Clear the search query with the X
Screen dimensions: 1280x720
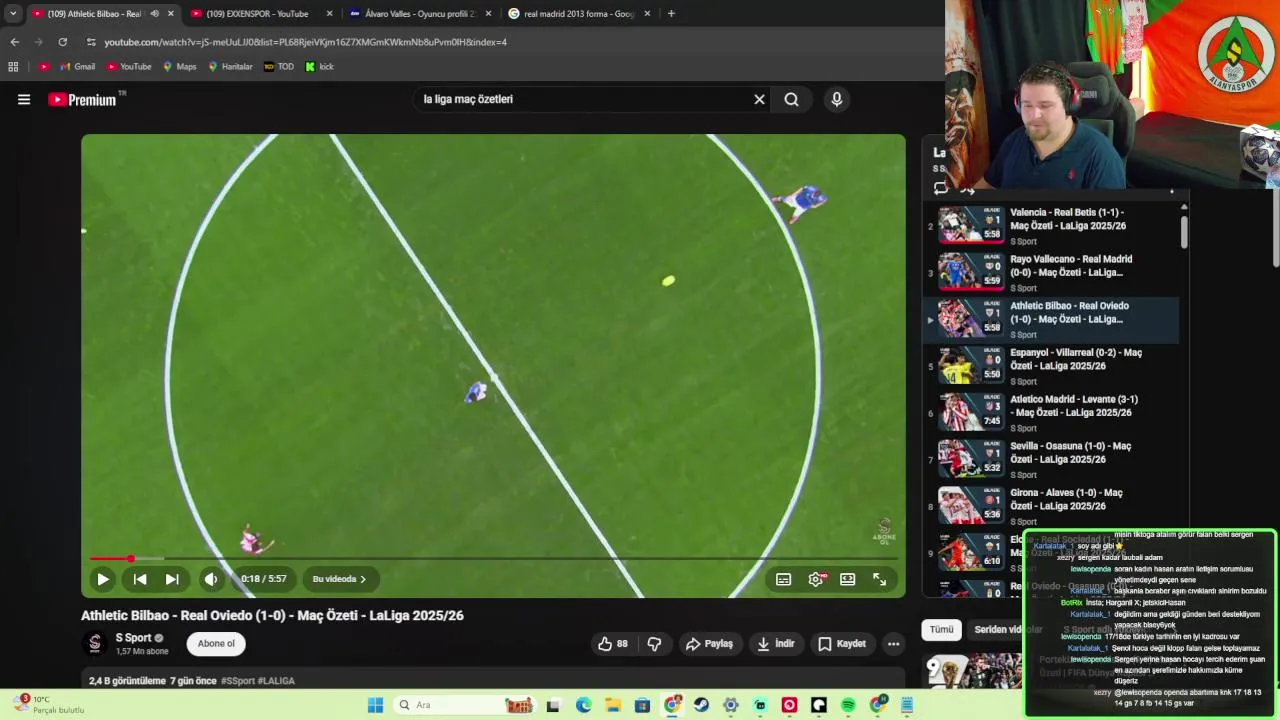759,99
